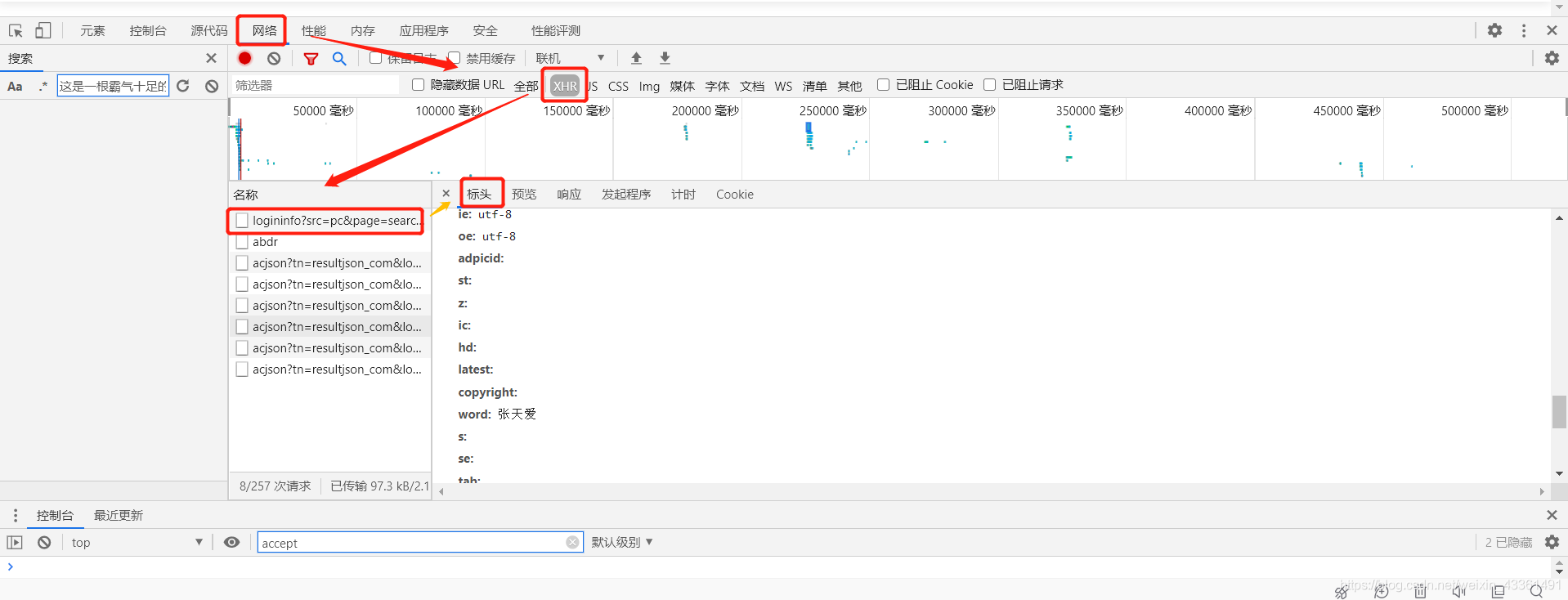Check the 隐藏数据 URL checkbox

[x=418, y=84]
